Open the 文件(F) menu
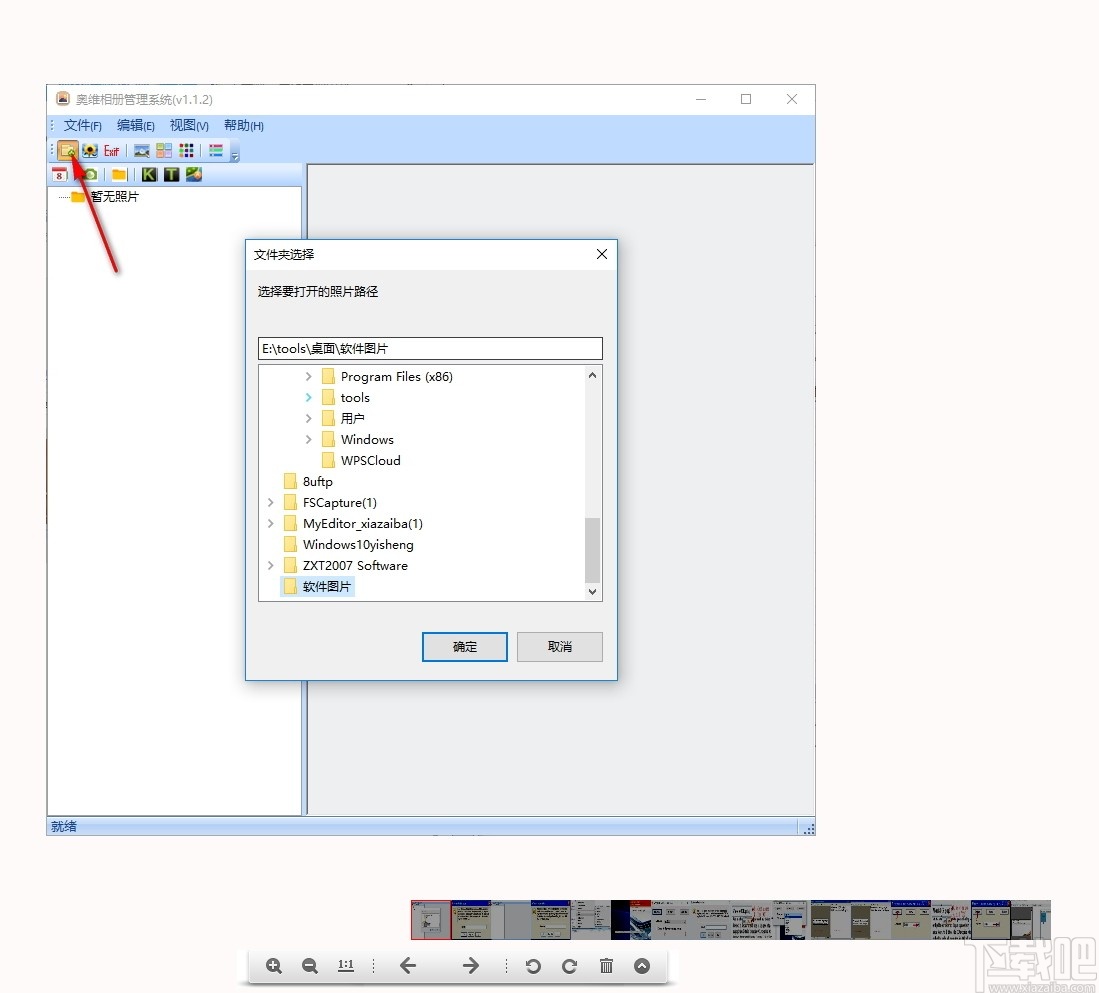This screenshot has width=1099, height=993. coord(83,125)
